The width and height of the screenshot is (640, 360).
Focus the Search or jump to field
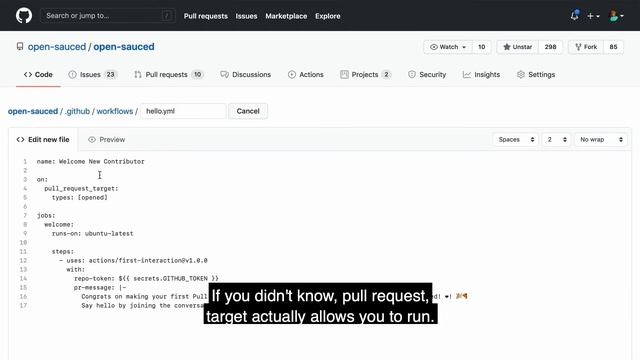click(x=108, y=16)
